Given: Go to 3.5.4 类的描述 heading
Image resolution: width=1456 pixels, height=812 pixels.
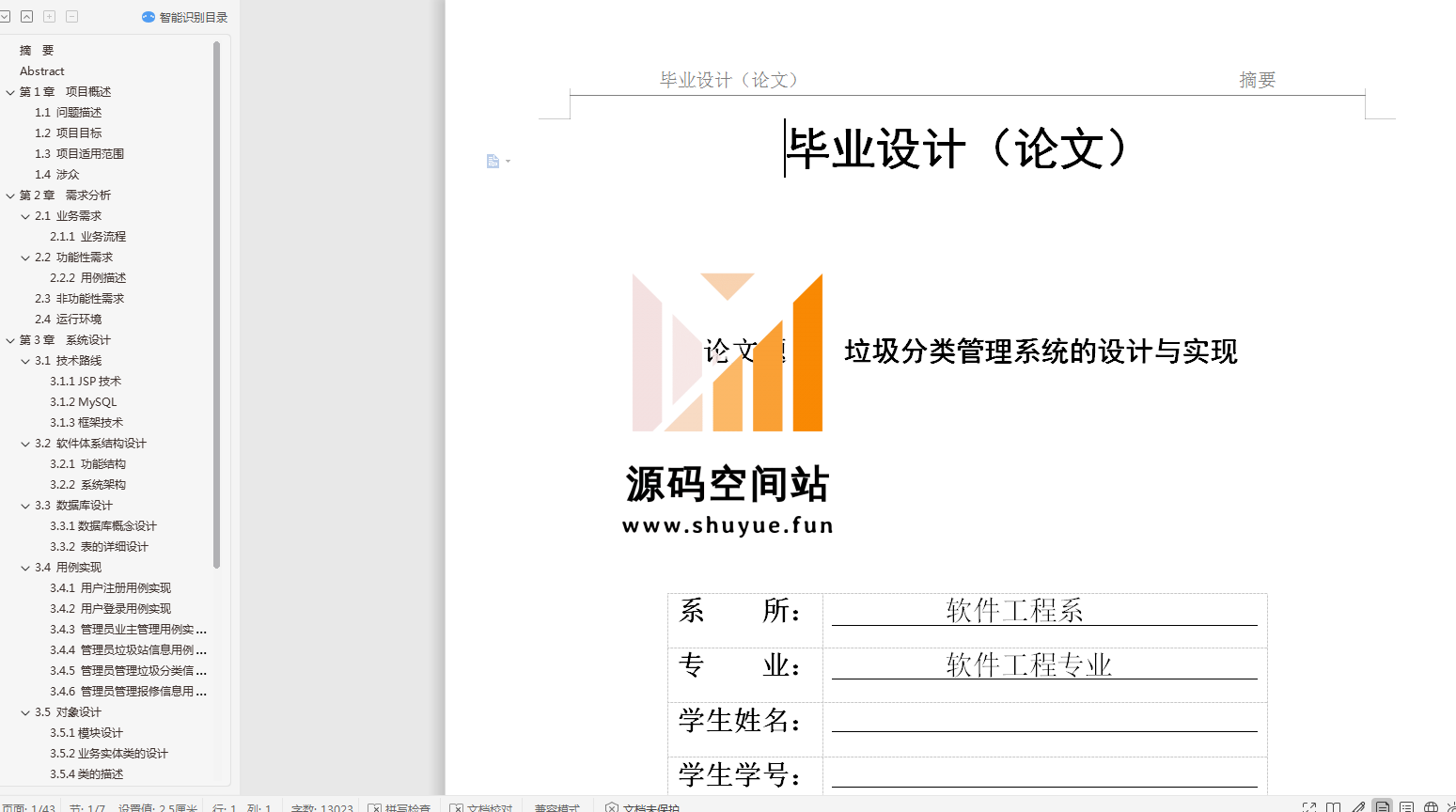Looking at the screenshot, I should (86, 774).
